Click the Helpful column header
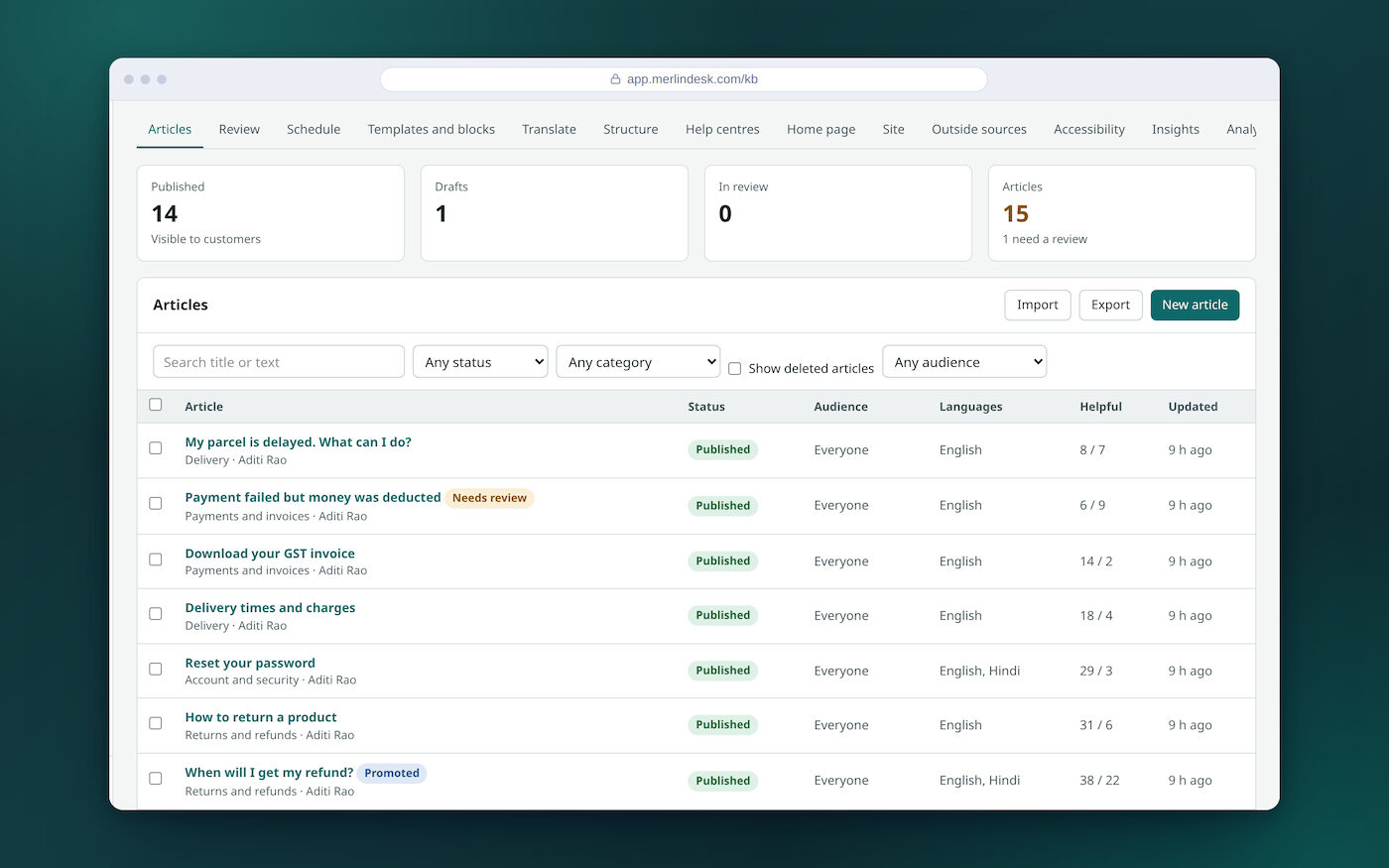Viewport: 1389px width, 868px height. [x=1101, y=407]
